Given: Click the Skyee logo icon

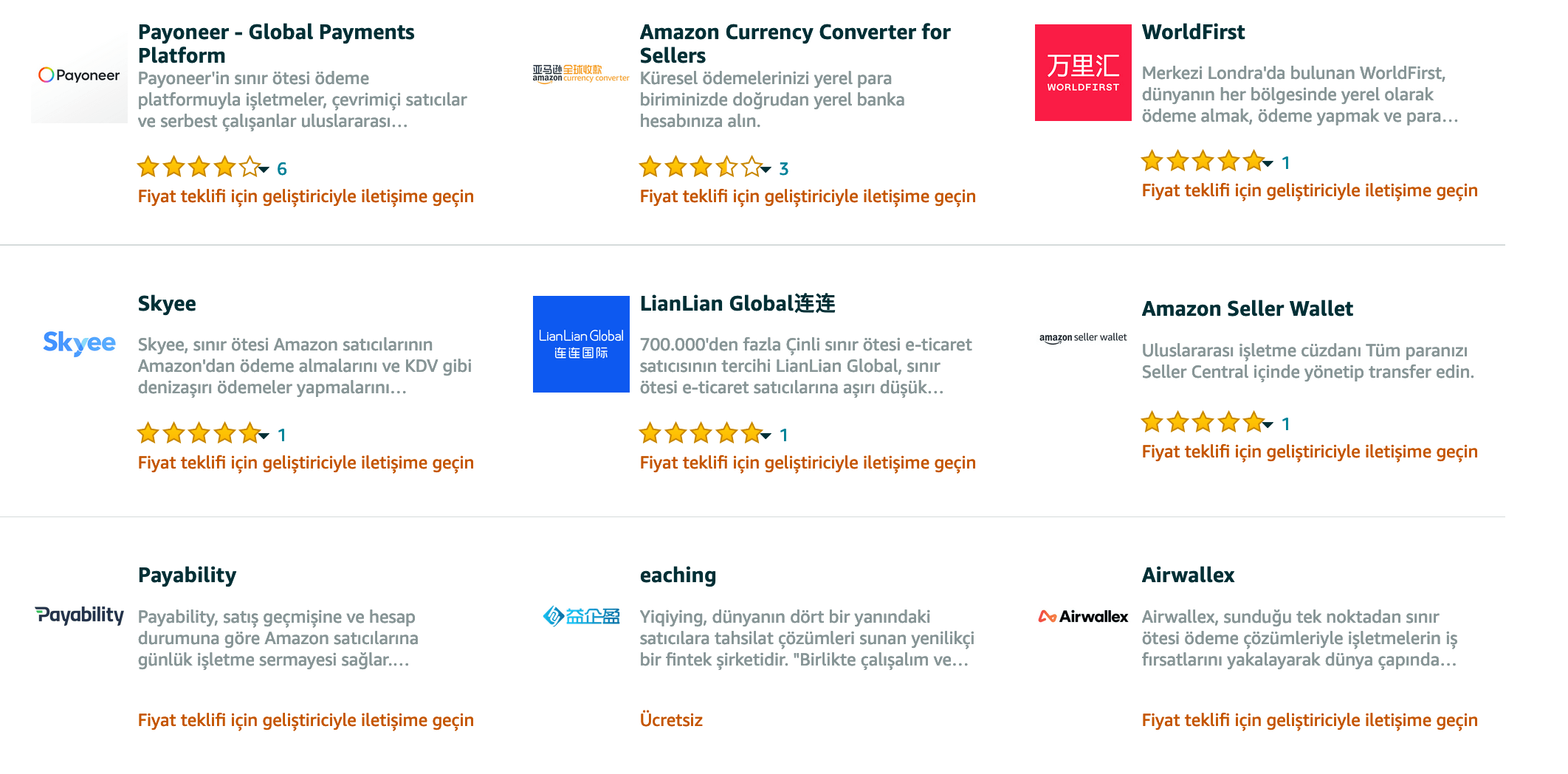Looking at the screenshot, I should pyautogui.click(x=79, y=343).
